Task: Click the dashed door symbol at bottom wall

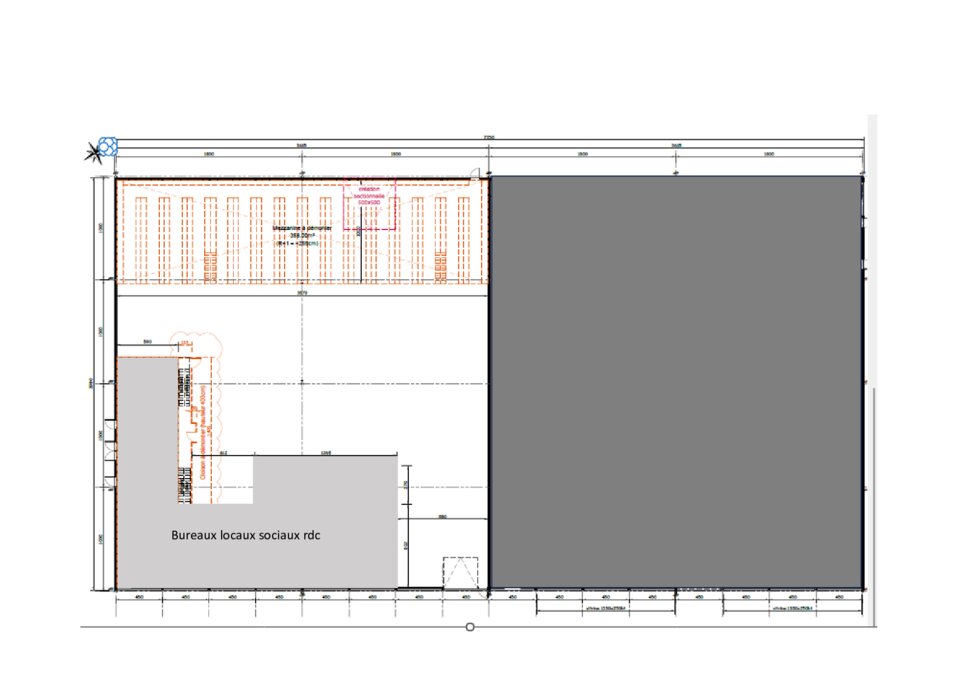Action: [458, 573]
